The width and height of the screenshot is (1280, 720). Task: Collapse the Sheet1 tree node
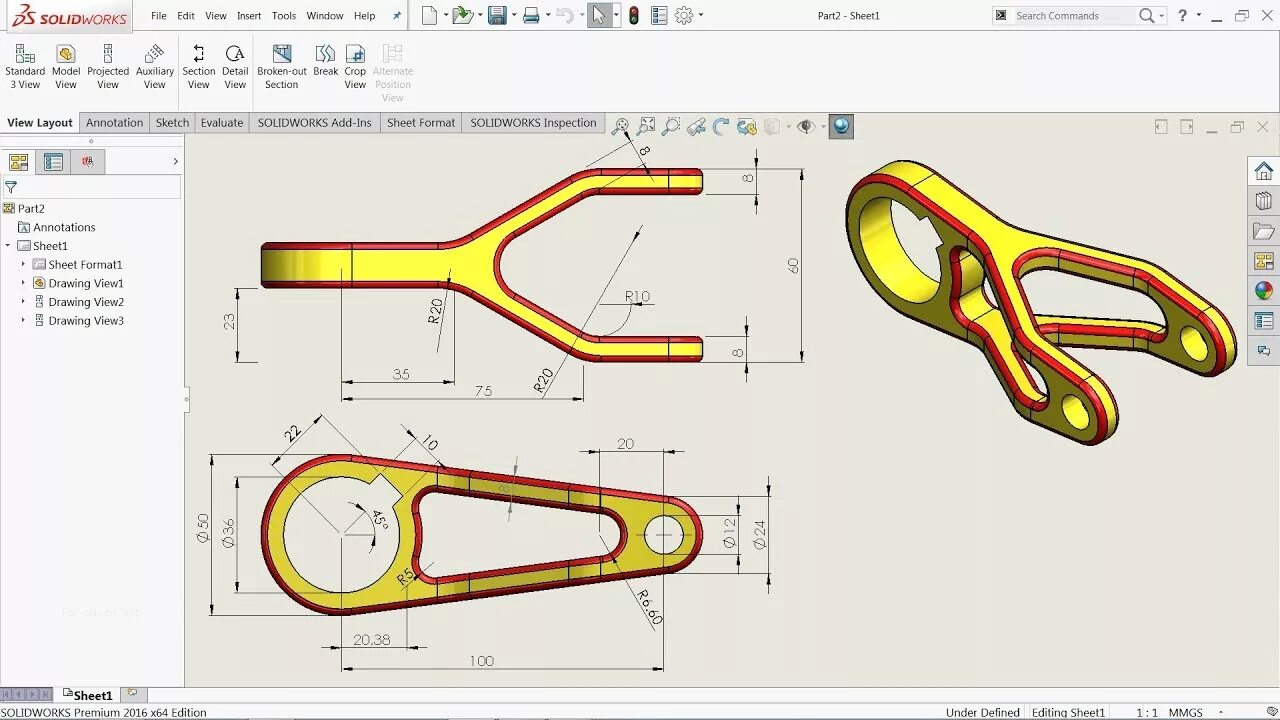(x=8, y=245)
